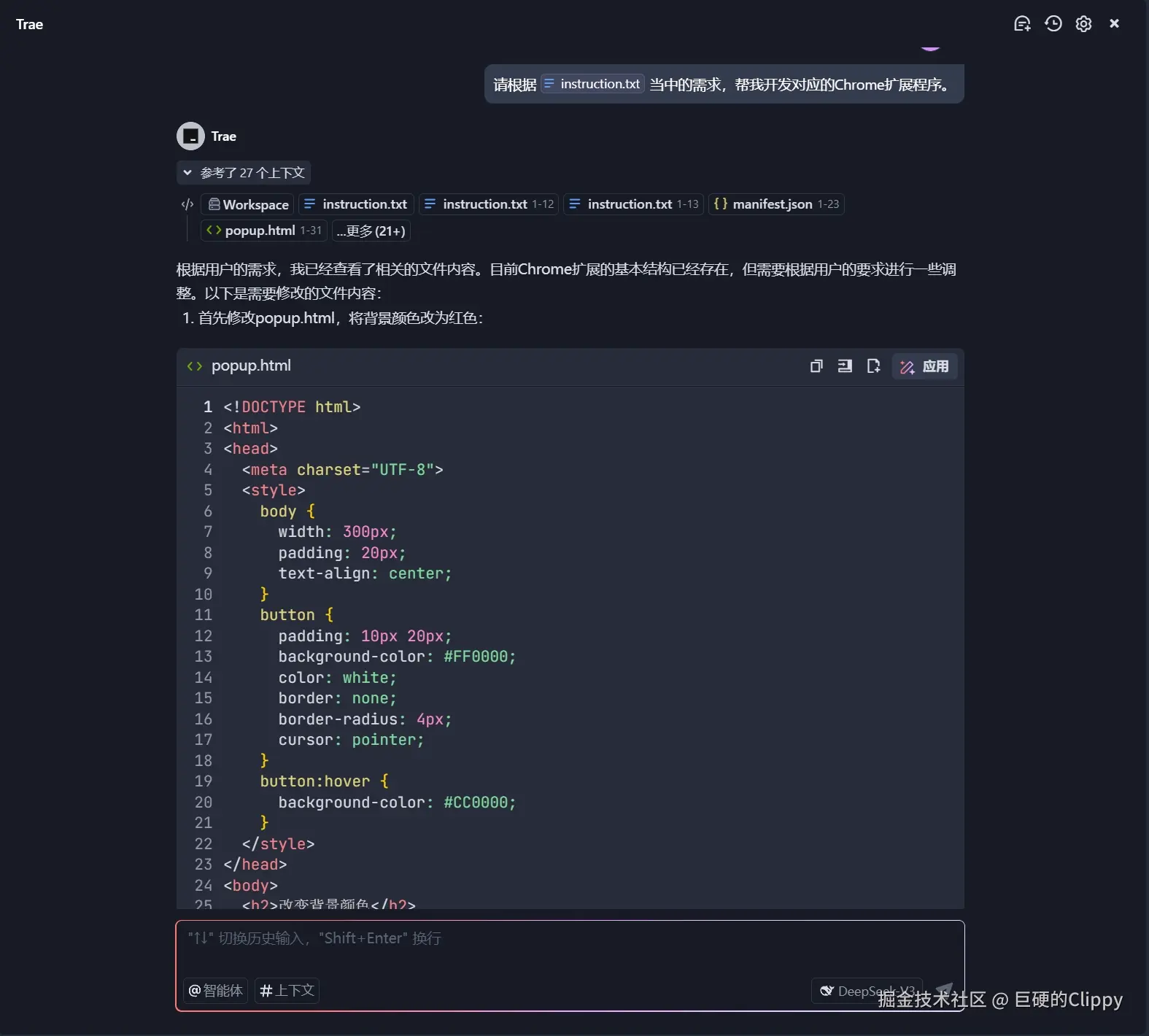1149x1036 pixels.
Task: Open popup.html 1-31 context chip
Action: click(x=264, y=231)
